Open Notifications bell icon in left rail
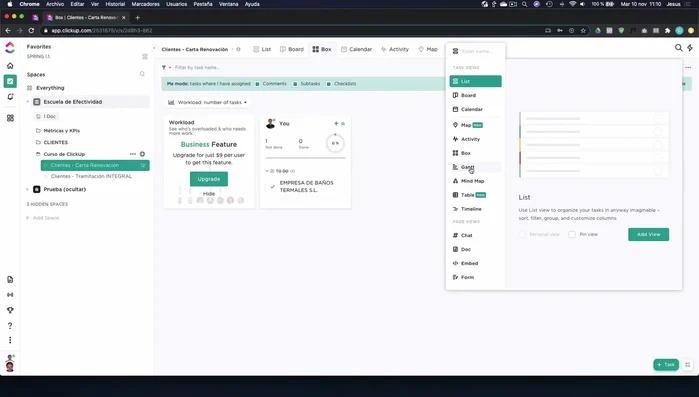Screen dimensions: 699x397 pos(10,97)
